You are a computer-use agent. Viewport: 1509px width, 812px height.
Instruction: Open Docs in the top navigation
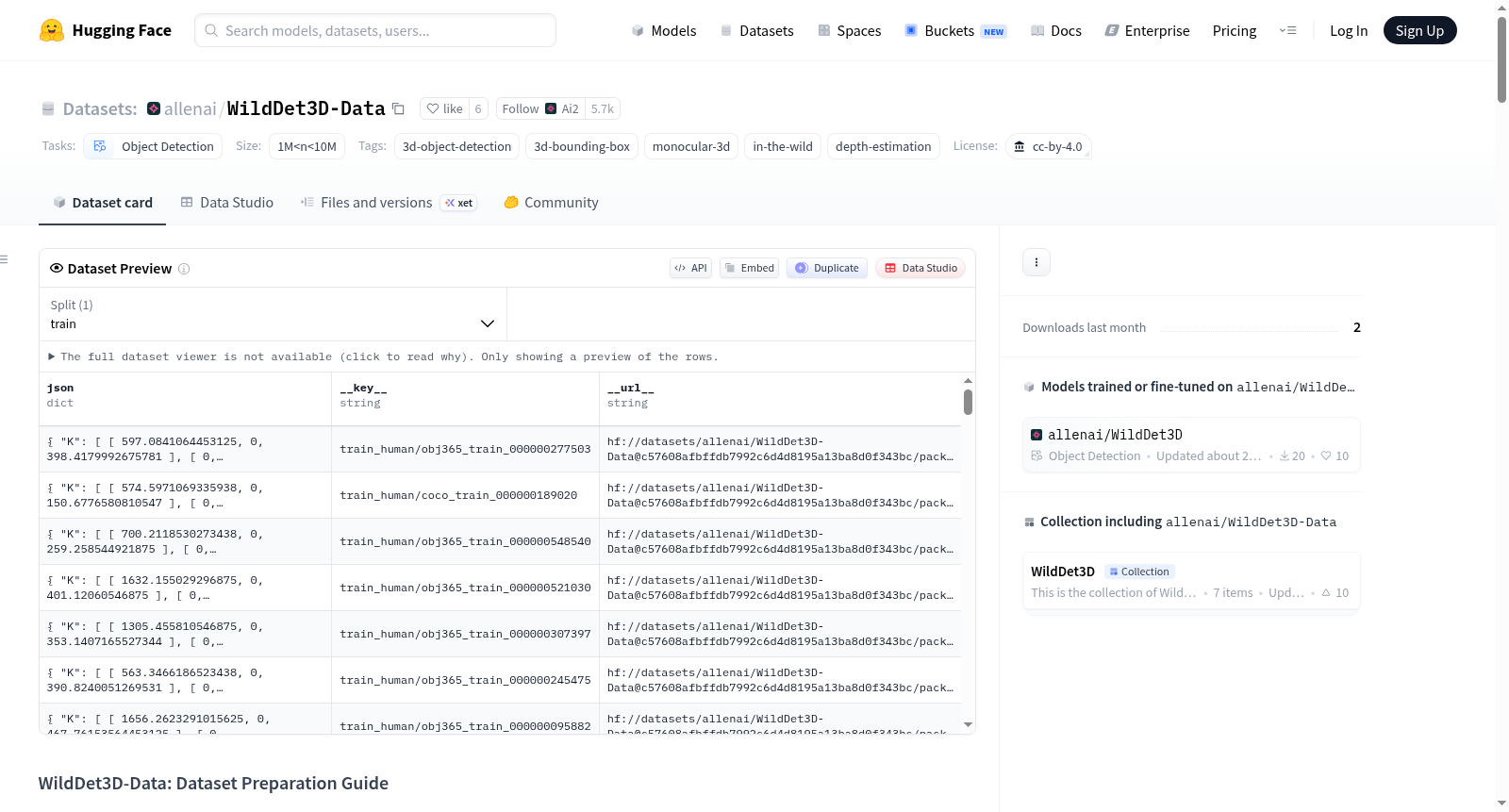coord(1055,30)
